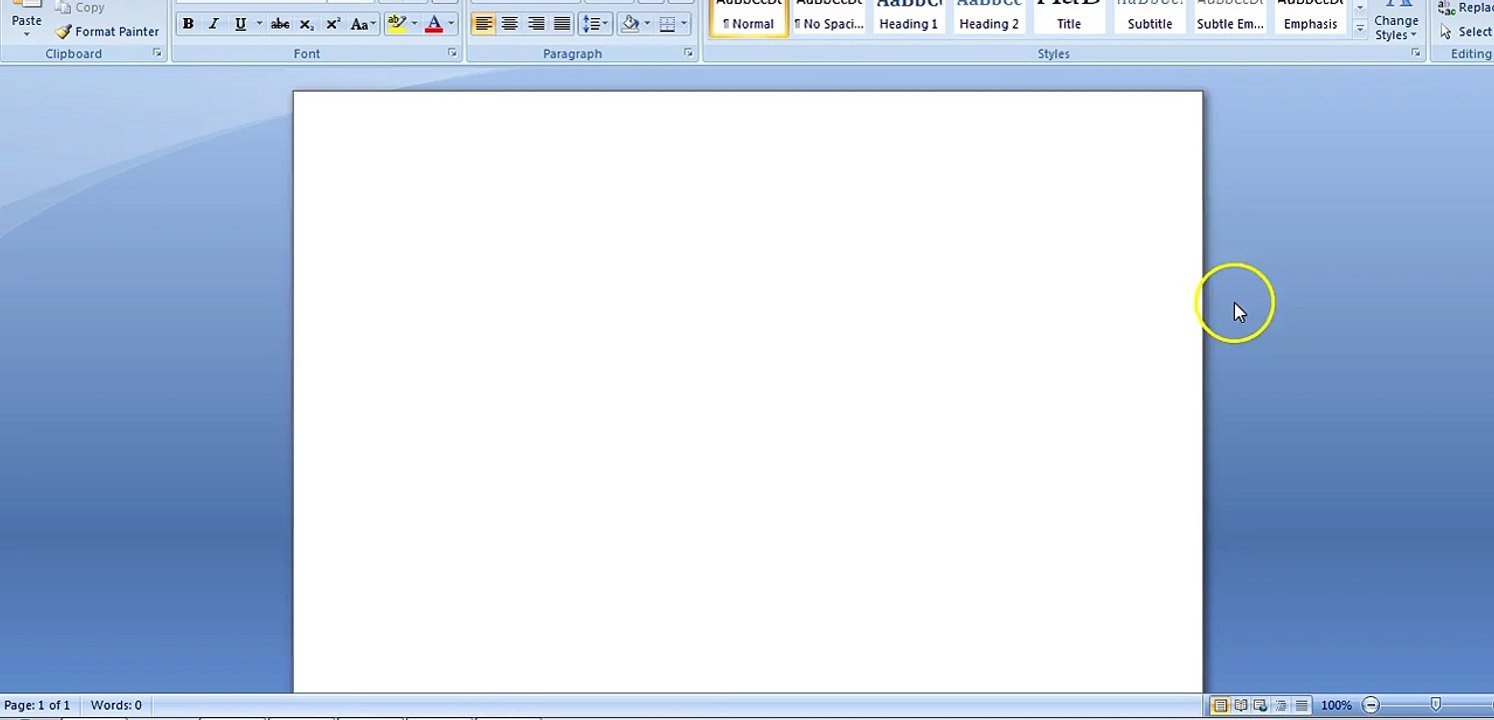1494x720 pixels.
Task: Click the 100% zoom level button
Action: pos(1336,705)
